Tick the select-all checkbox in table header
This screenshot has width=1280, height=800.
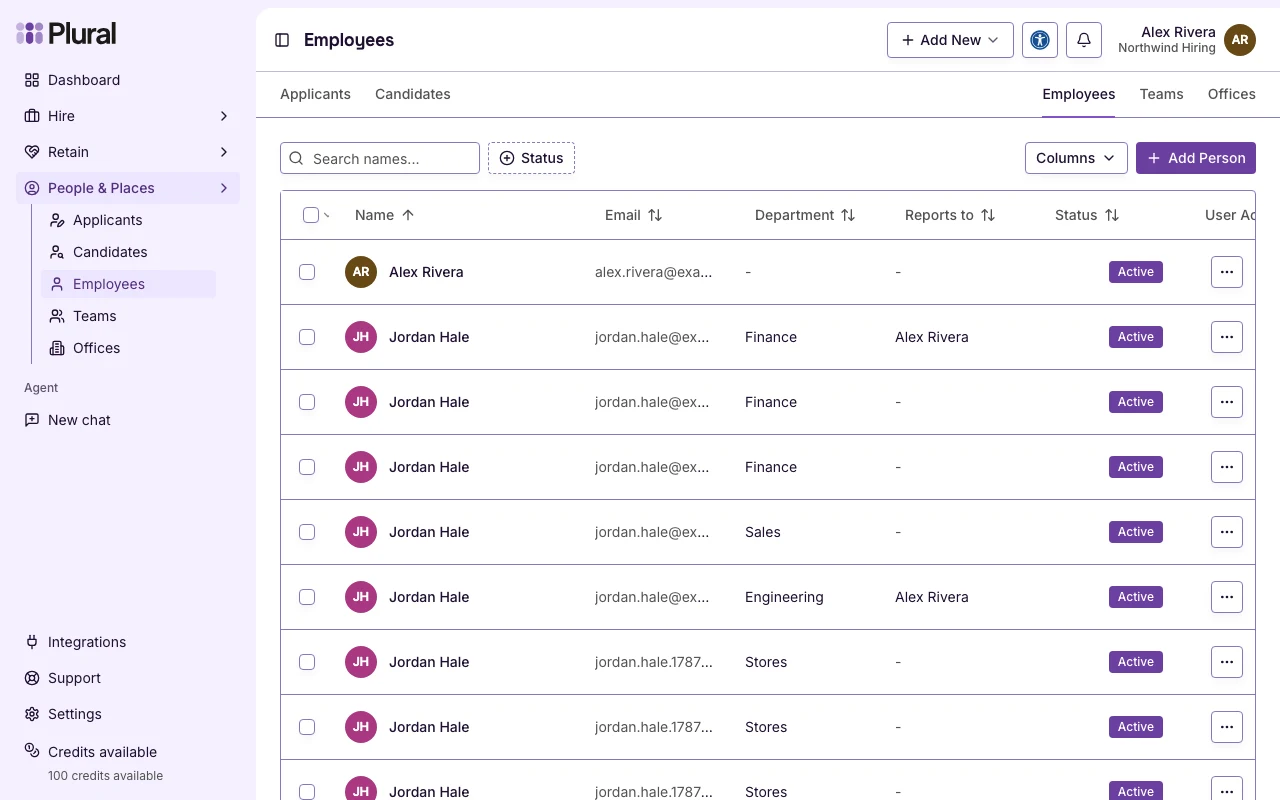click(311, 215)
